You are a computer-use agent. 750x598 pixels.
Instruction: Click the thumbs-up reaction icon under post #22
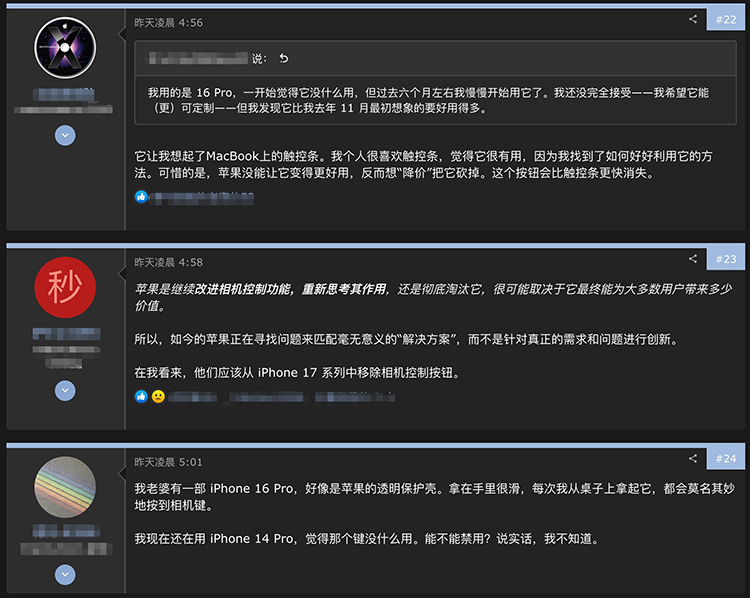click(x=141, y=197)
